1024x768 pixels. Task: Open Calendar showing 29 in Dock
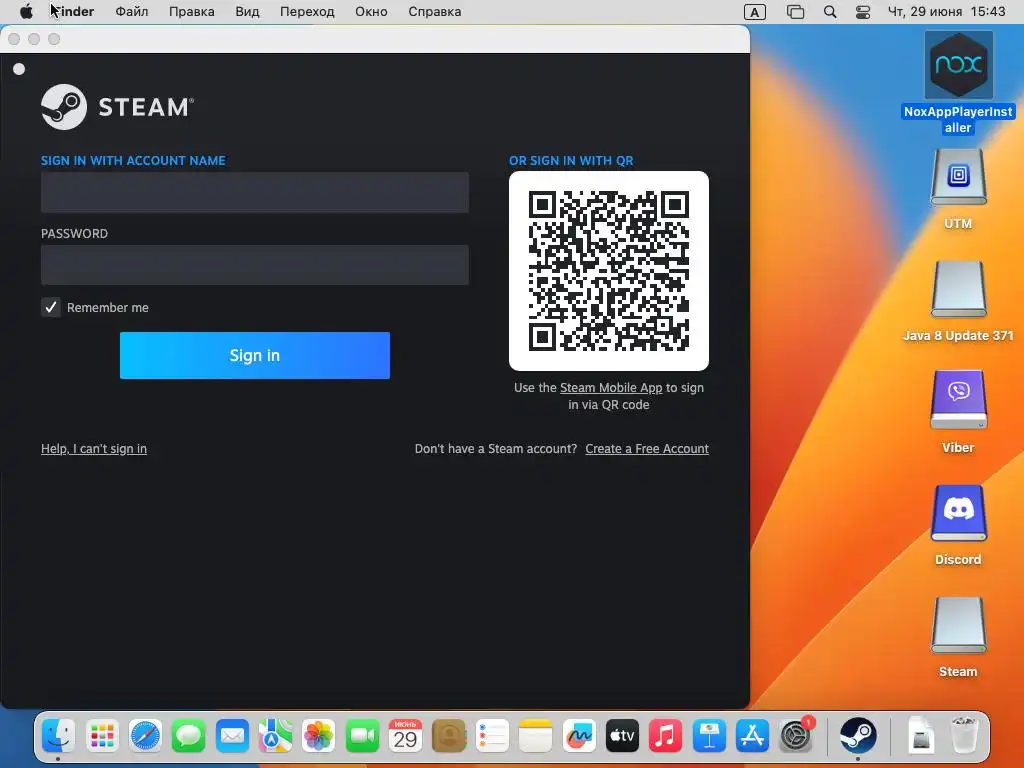[405, 736]
